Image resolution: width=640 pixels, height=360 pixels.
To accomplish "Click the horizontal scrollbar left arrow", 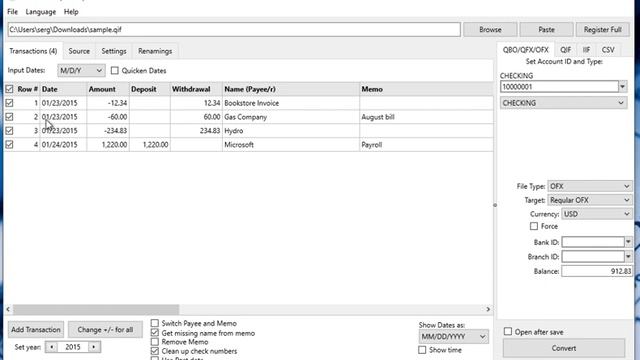I will [8, 309].
